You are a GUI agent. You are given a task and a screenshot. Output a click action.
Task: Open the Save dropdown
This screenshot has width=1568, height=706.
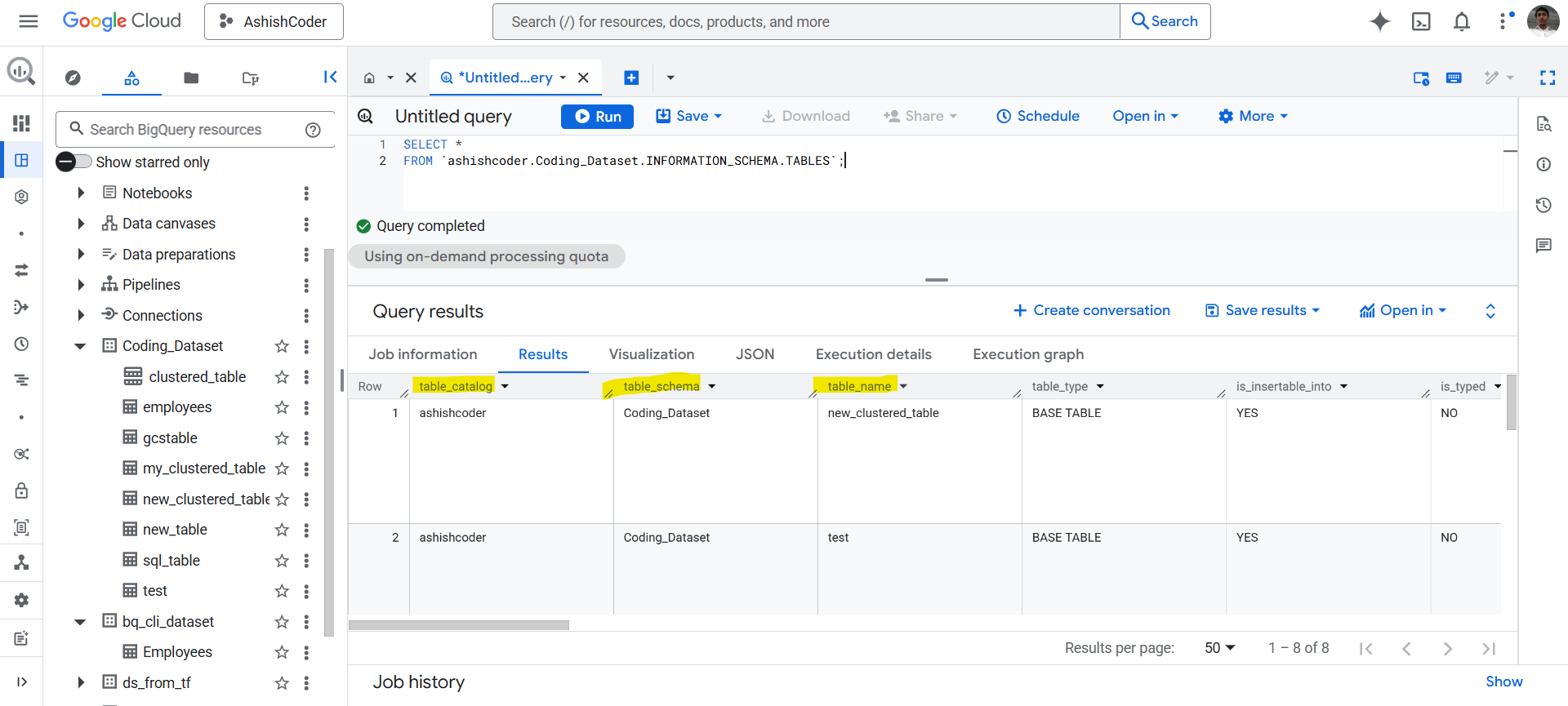(689, 116)
